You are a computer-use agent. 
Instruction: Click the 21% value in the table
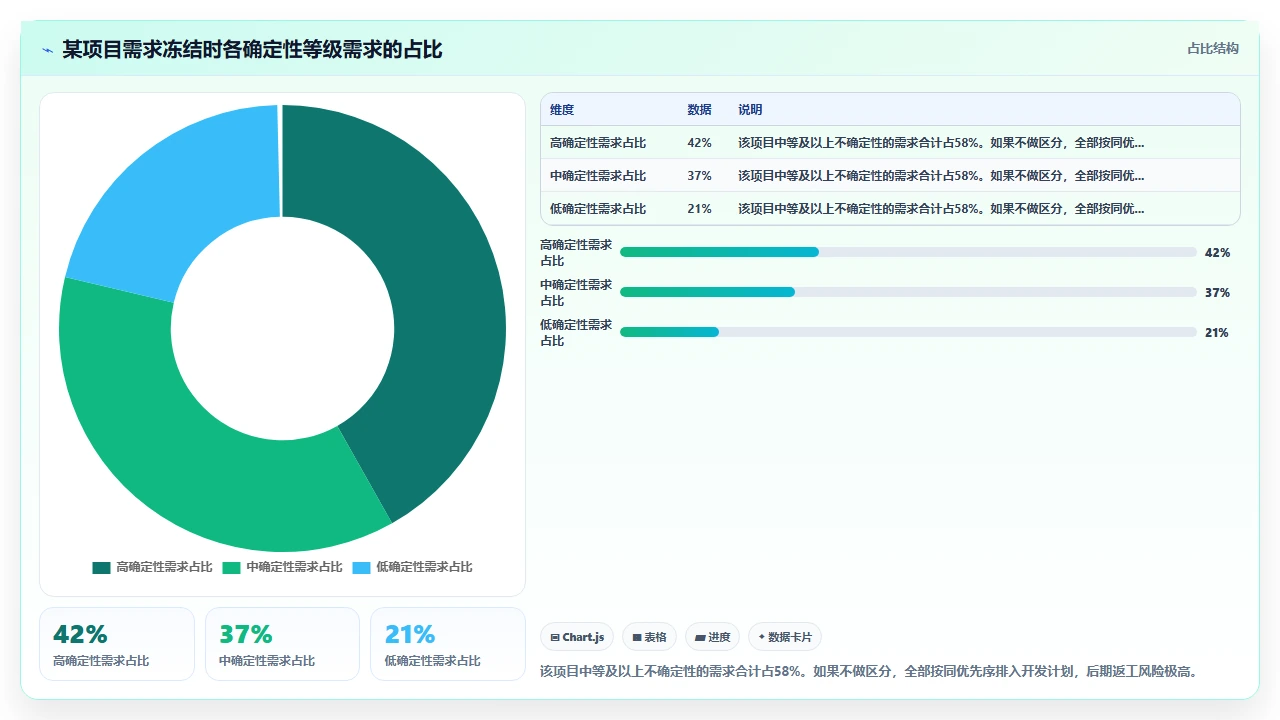[x=699, y=209]
